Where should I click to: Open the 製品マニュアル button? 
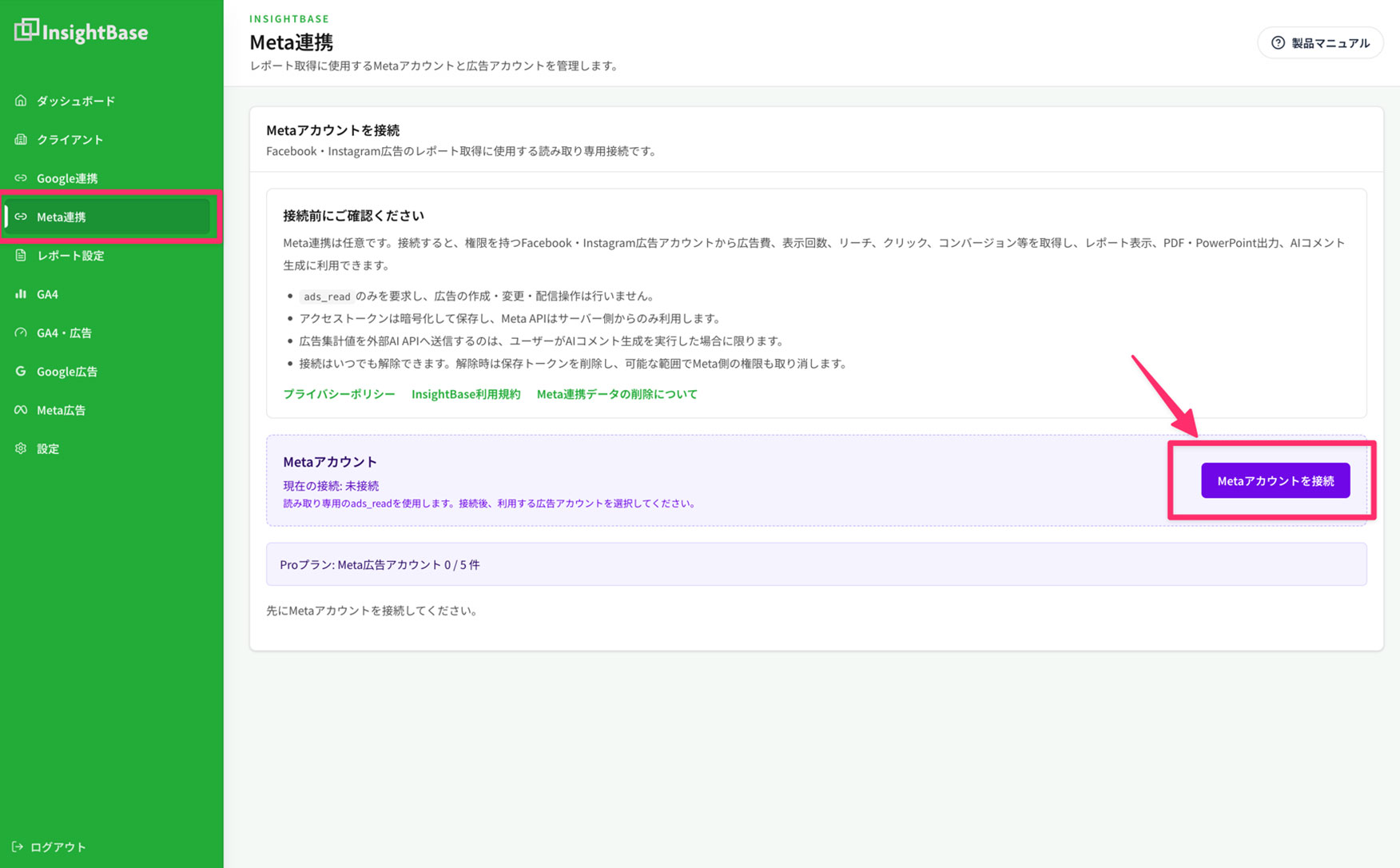click(1320, 43)
